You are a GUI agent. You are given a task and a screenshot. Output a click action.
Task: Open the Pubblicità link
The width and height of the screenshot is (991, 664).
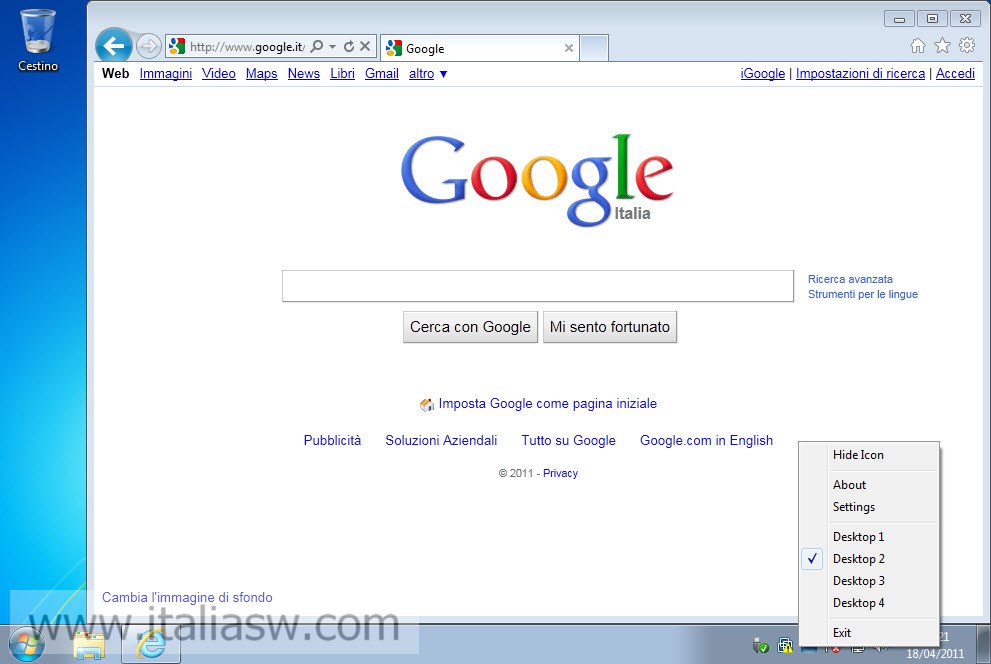(332, 440)
